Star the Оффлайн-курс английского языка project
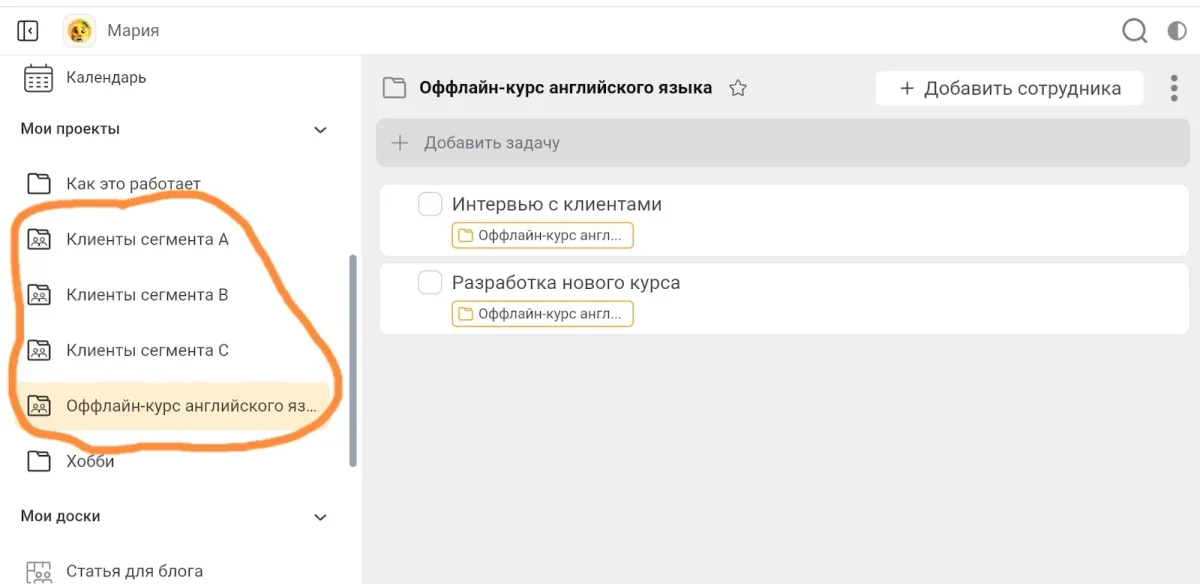This screenshot has width=1200, height=584. 738,88
